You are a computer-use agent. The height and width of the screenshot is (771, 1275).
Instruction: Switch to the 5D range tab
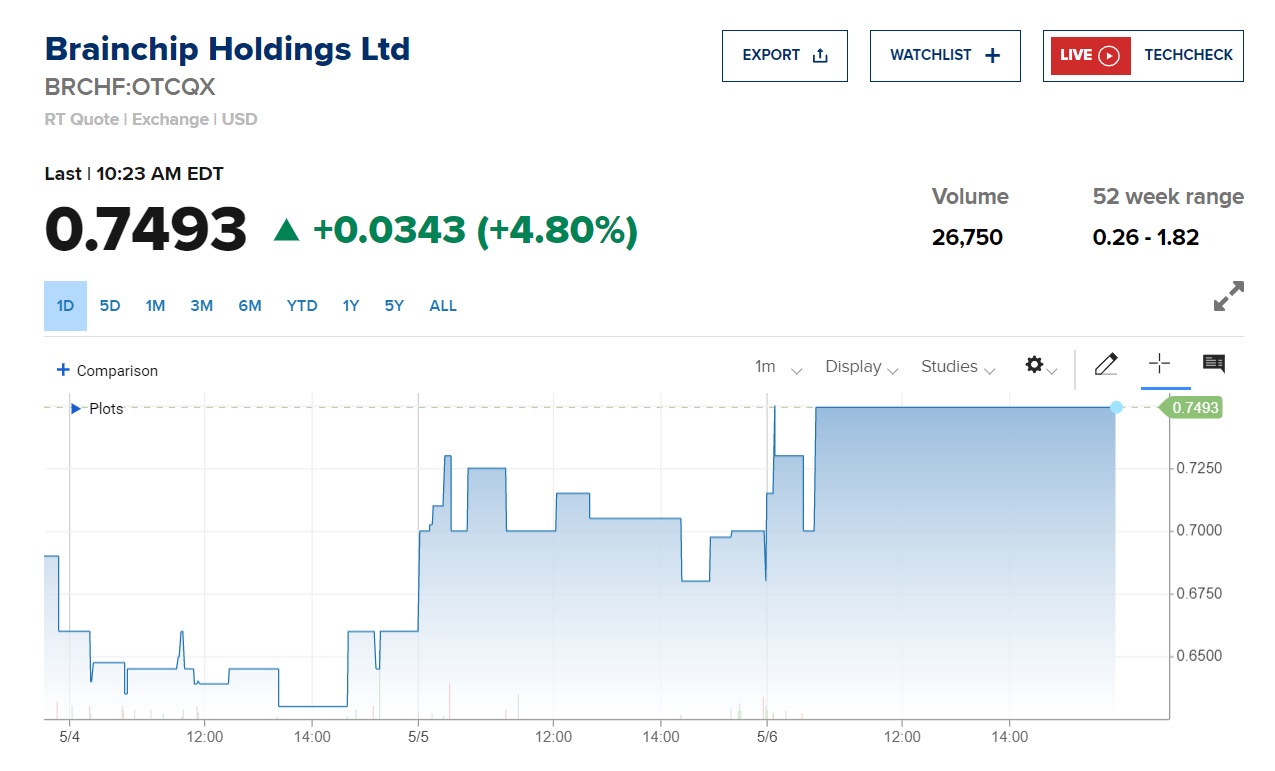(x=110, y=306)
